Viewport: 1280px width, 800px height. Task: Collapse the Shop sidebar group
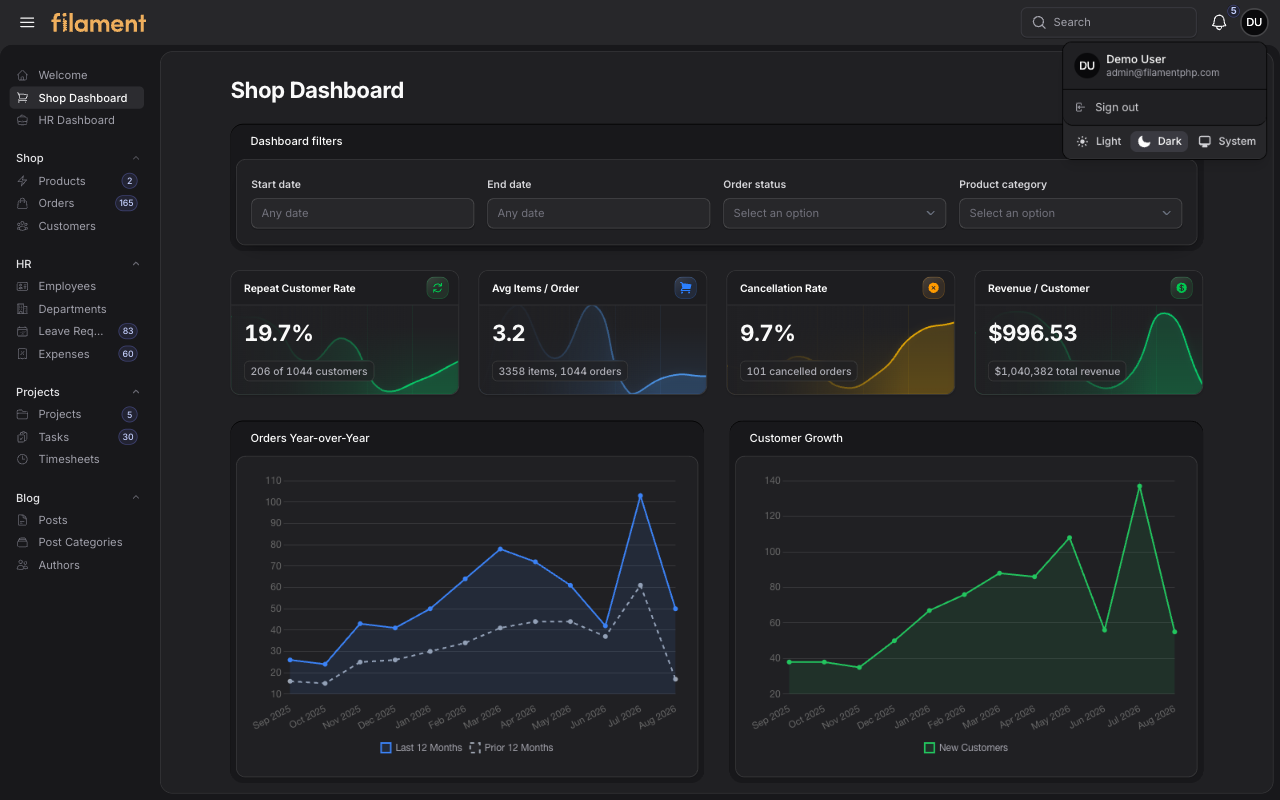pyautogui.click(x=136, y=158)
